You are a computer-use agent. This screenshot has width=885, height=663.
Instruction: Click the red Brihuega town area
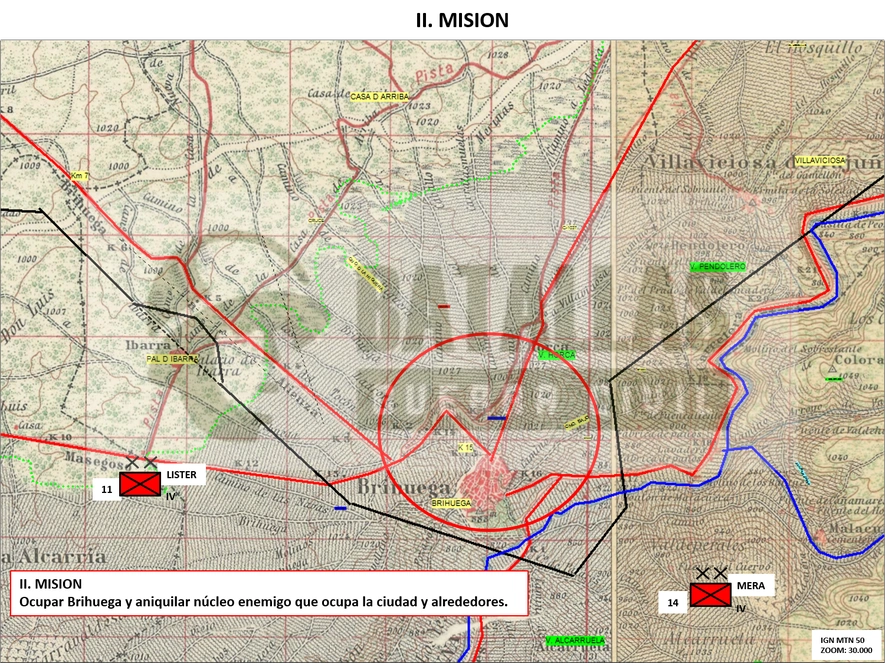click(x=485, y=480)
